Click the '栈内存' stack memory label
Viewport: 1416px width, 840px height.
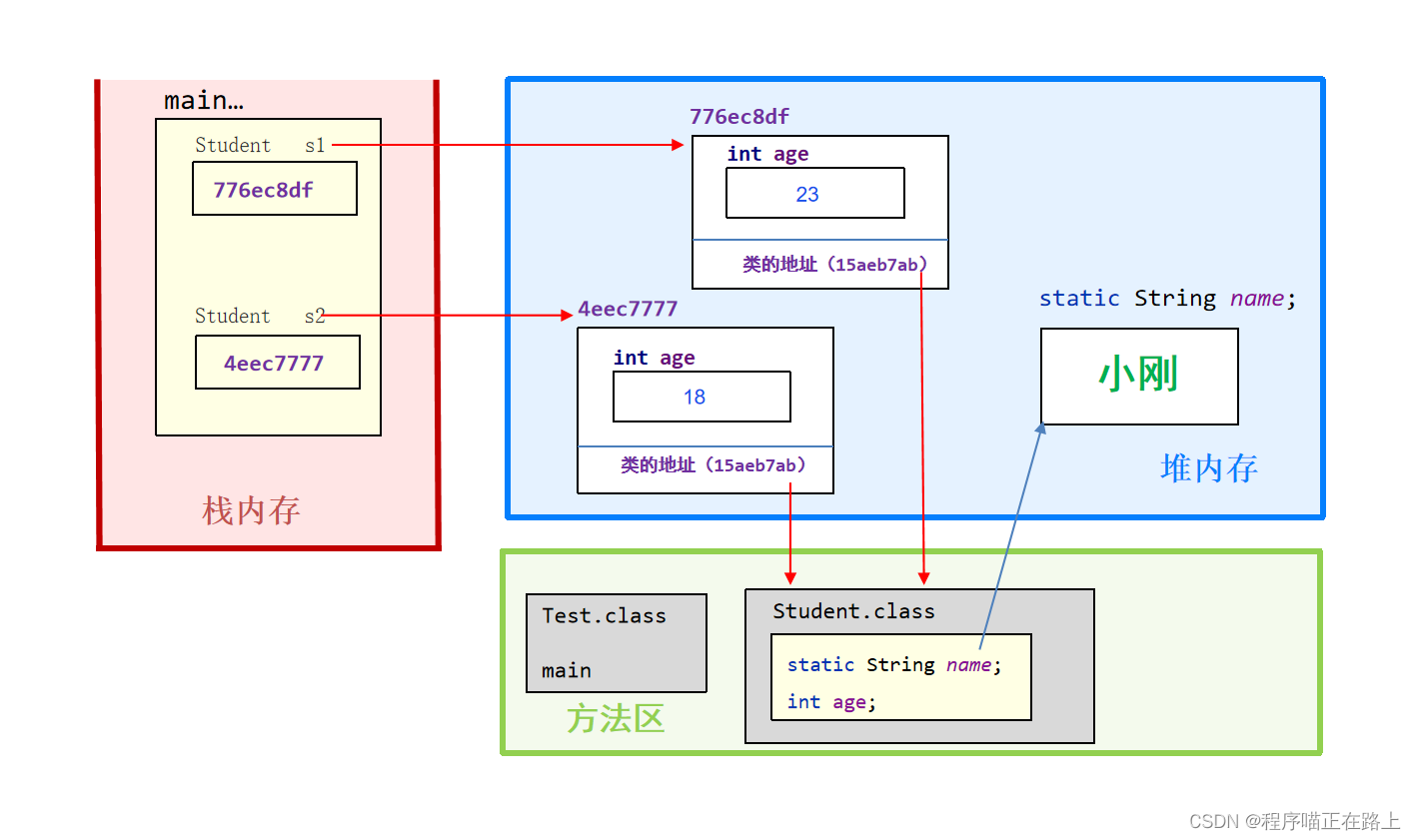251,510
